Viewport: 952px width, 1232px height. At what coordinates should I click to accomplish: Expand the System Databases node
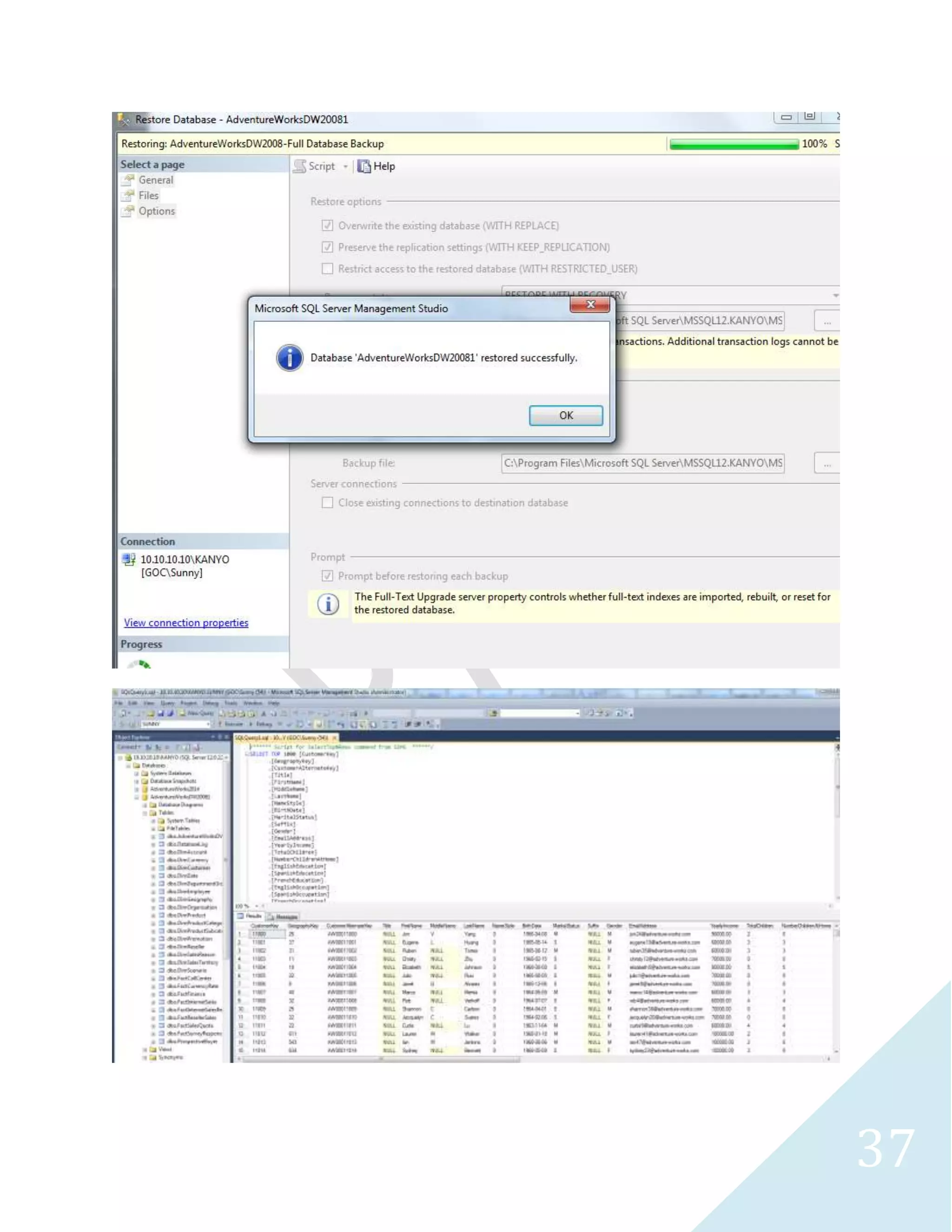pyautogui.click(x=137, y=774)
